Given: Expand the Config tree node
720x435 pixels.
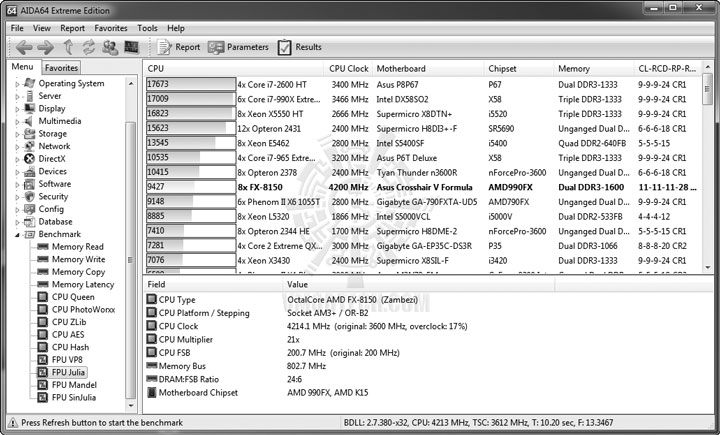Looking at the screenshot, I should tap(17, 210).
